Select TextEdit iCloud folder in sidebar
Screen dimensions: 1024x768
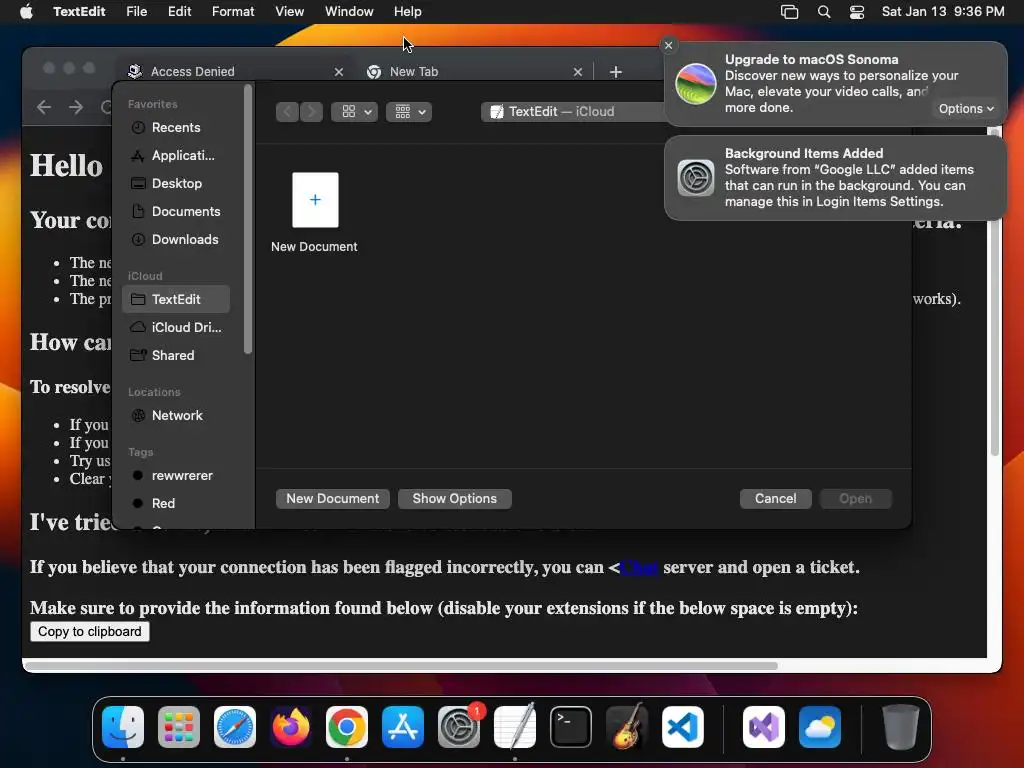[176, 299]
